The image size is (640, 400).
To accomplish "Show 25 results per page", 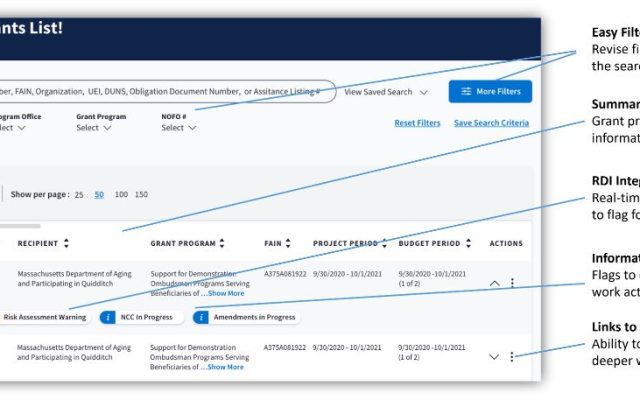I will [x=78, y=194].
